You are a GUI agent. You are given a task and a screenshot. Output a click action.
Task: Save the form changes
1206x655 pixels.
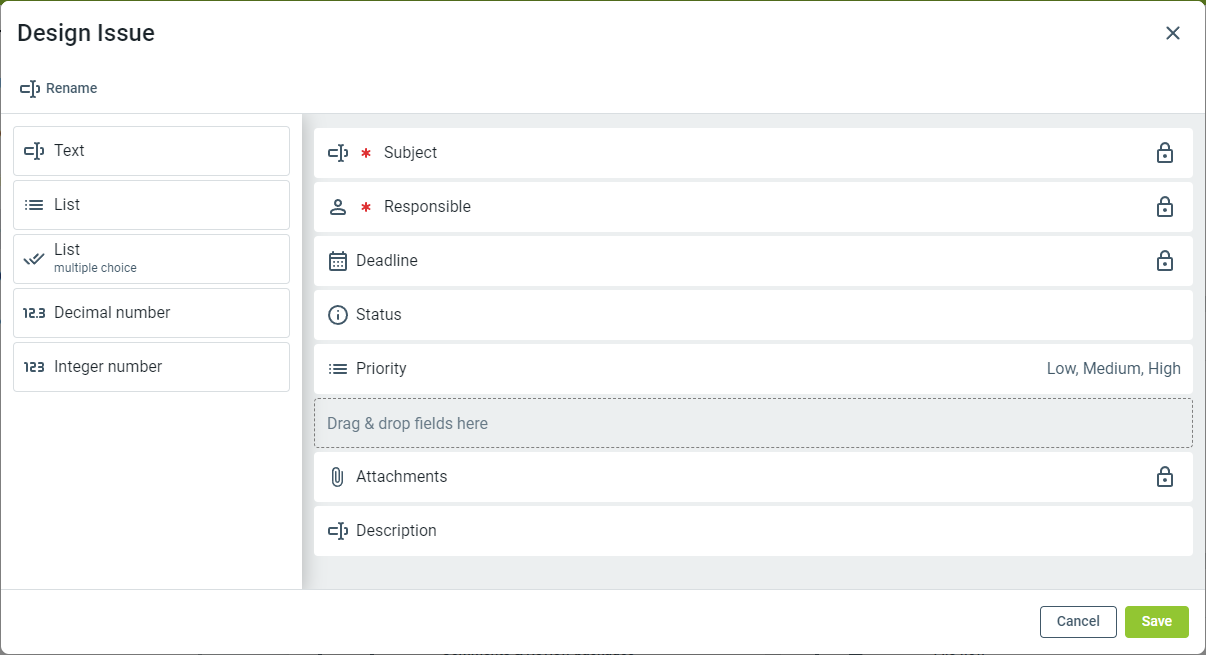click(1156, 621)
